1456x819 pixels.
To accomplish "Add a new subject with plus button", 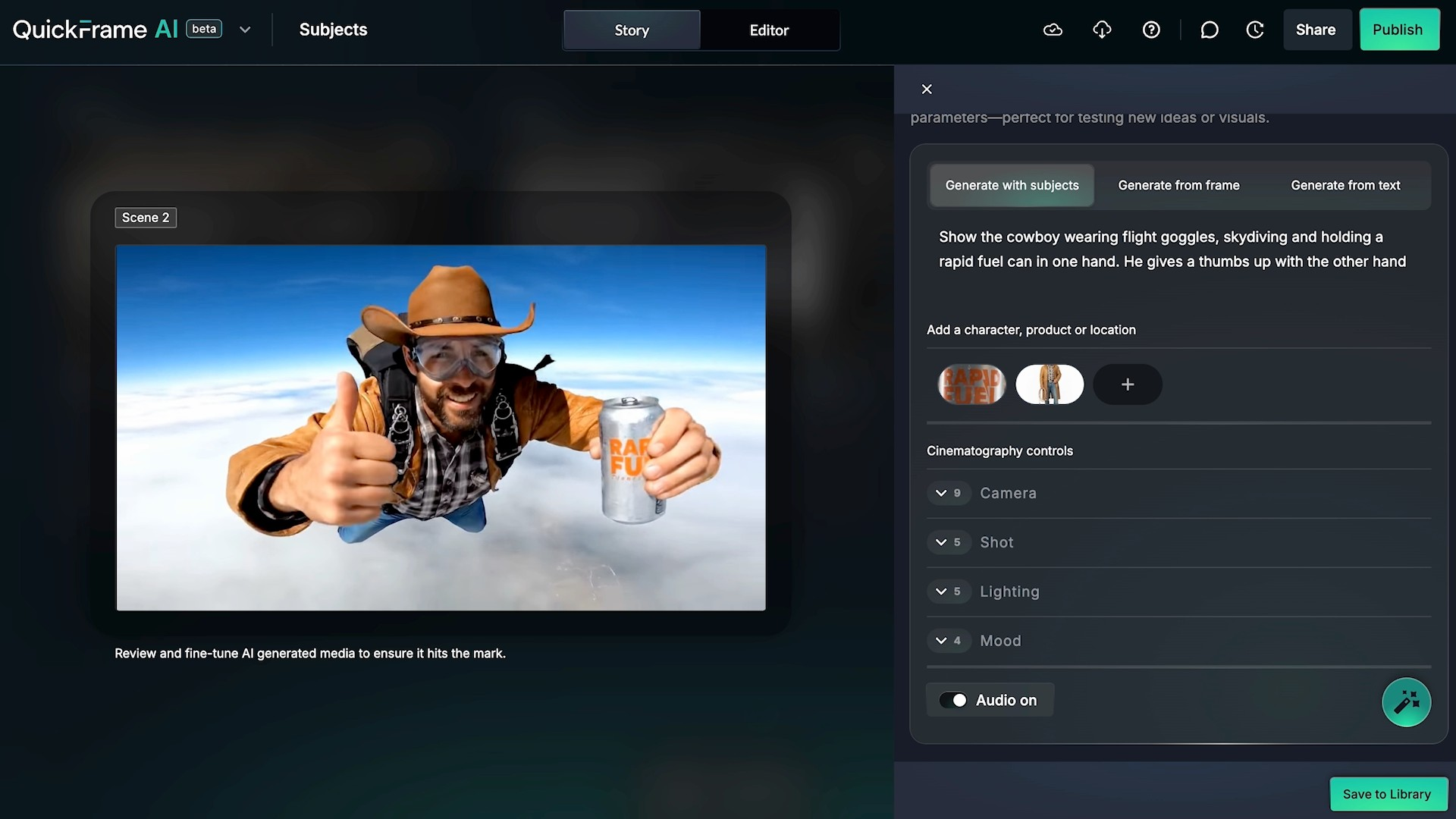I will pos(1128,384).
